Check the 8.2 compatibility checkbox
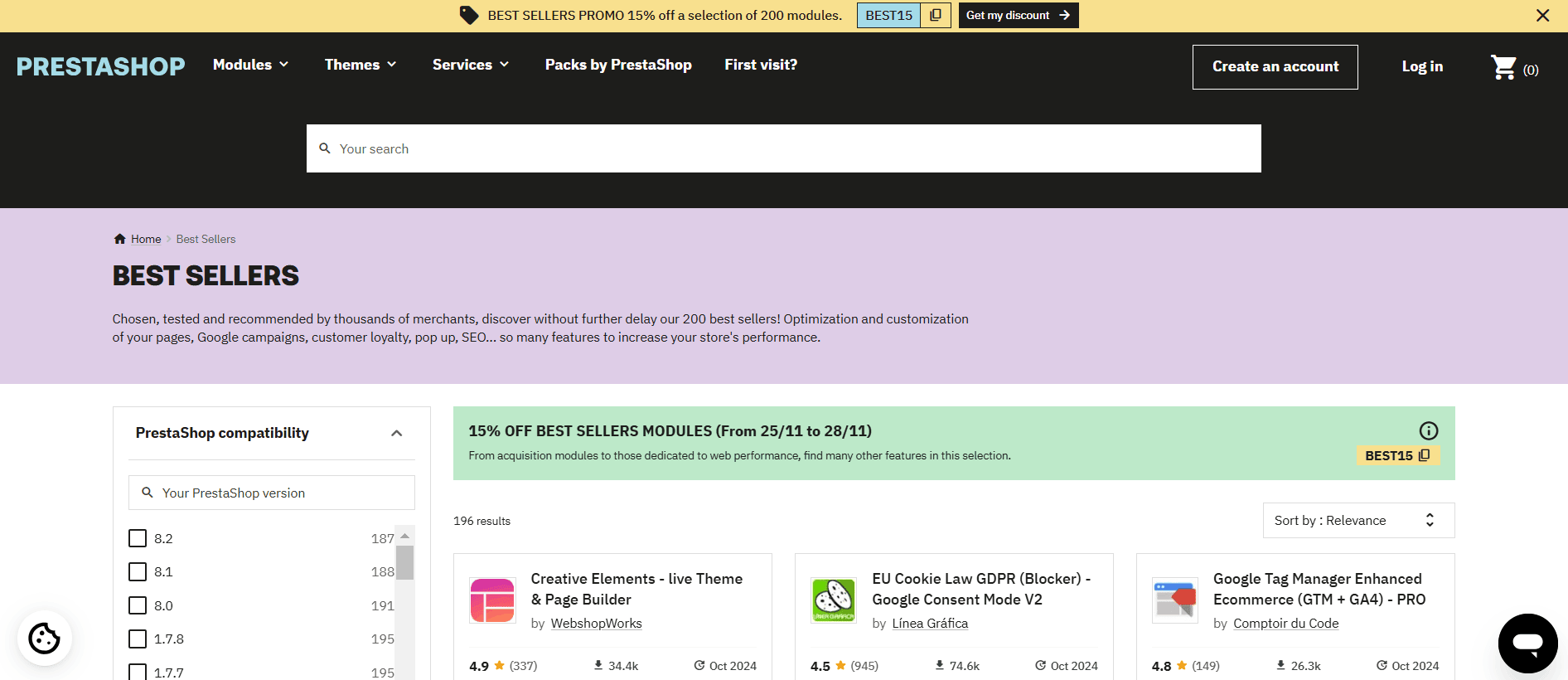The width and height of the screenshot is (1568, 680). (x=138, y=538)
